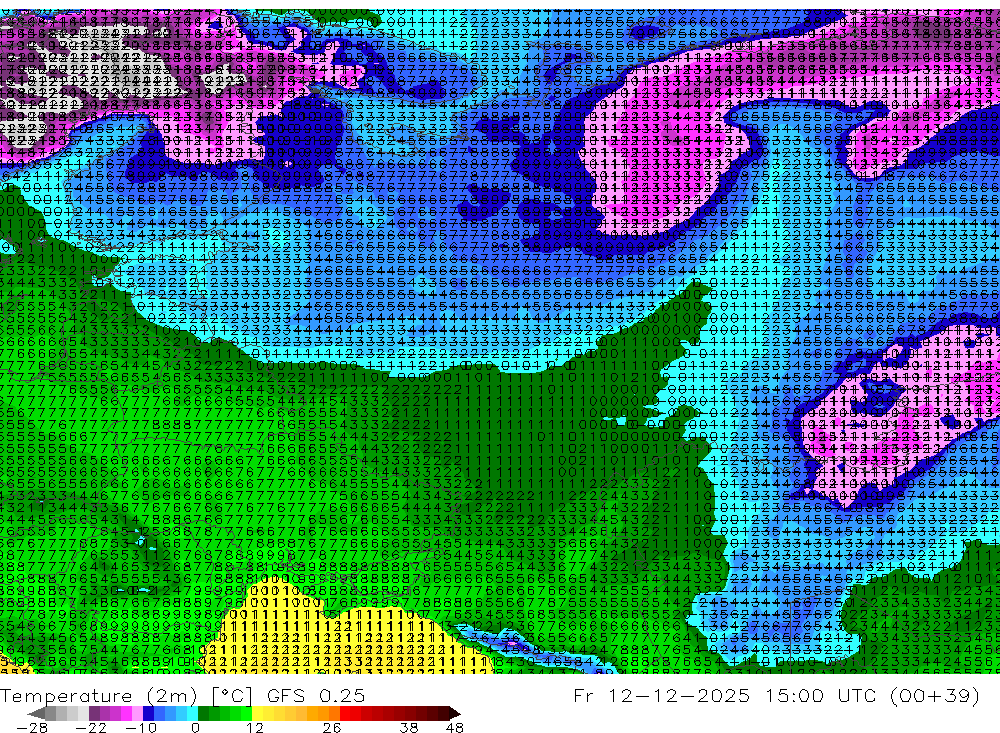The height and width of the screenshot is (733, 1000).
Task: Click the "-28" legend label
Action: coord(33,728)
